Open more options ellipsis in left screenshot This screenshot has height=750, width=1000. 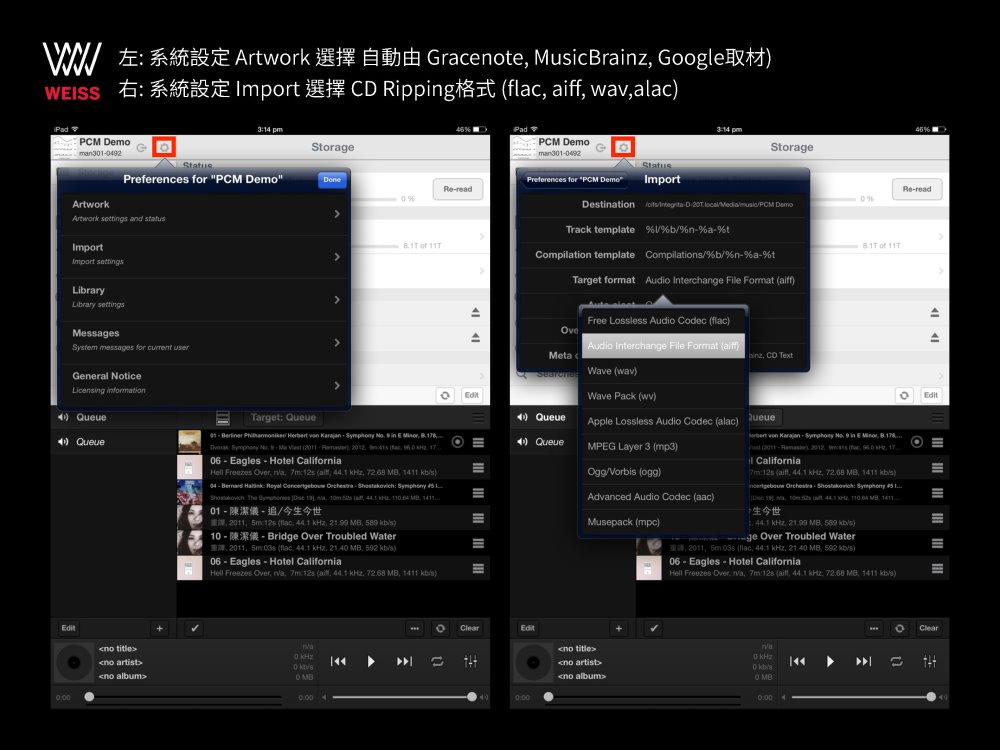coord(415,628)
